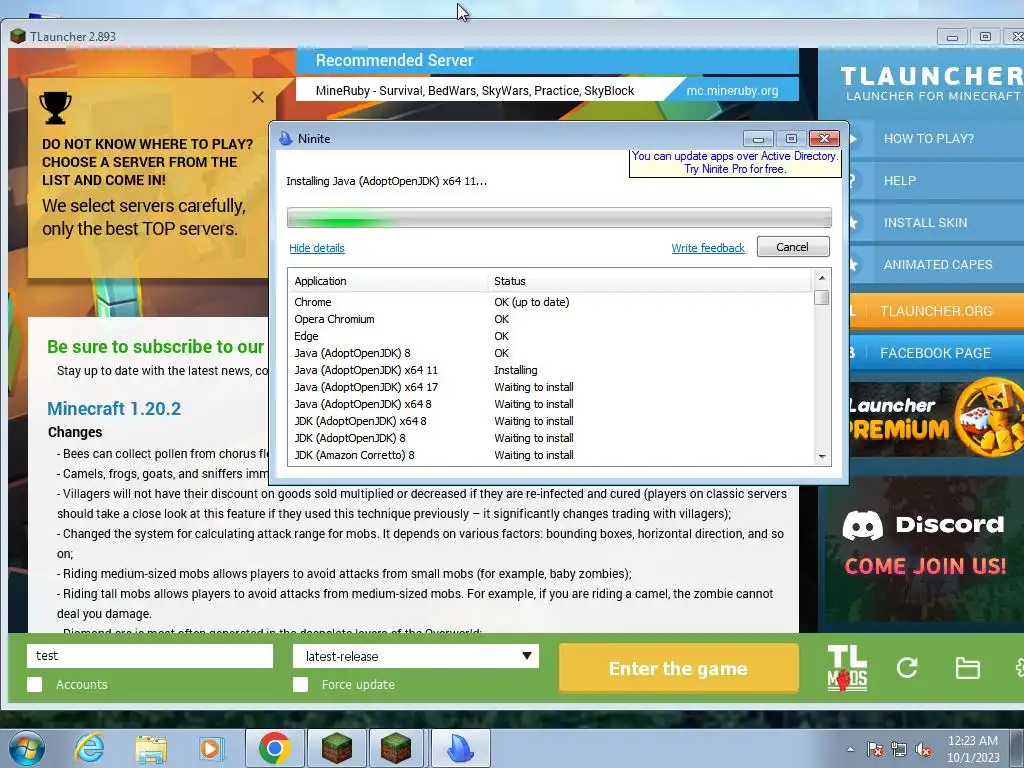1024x768 pixels.
Task: Open ANIMATED CAPES sidebar item
Action: click(x=936, y=264)
